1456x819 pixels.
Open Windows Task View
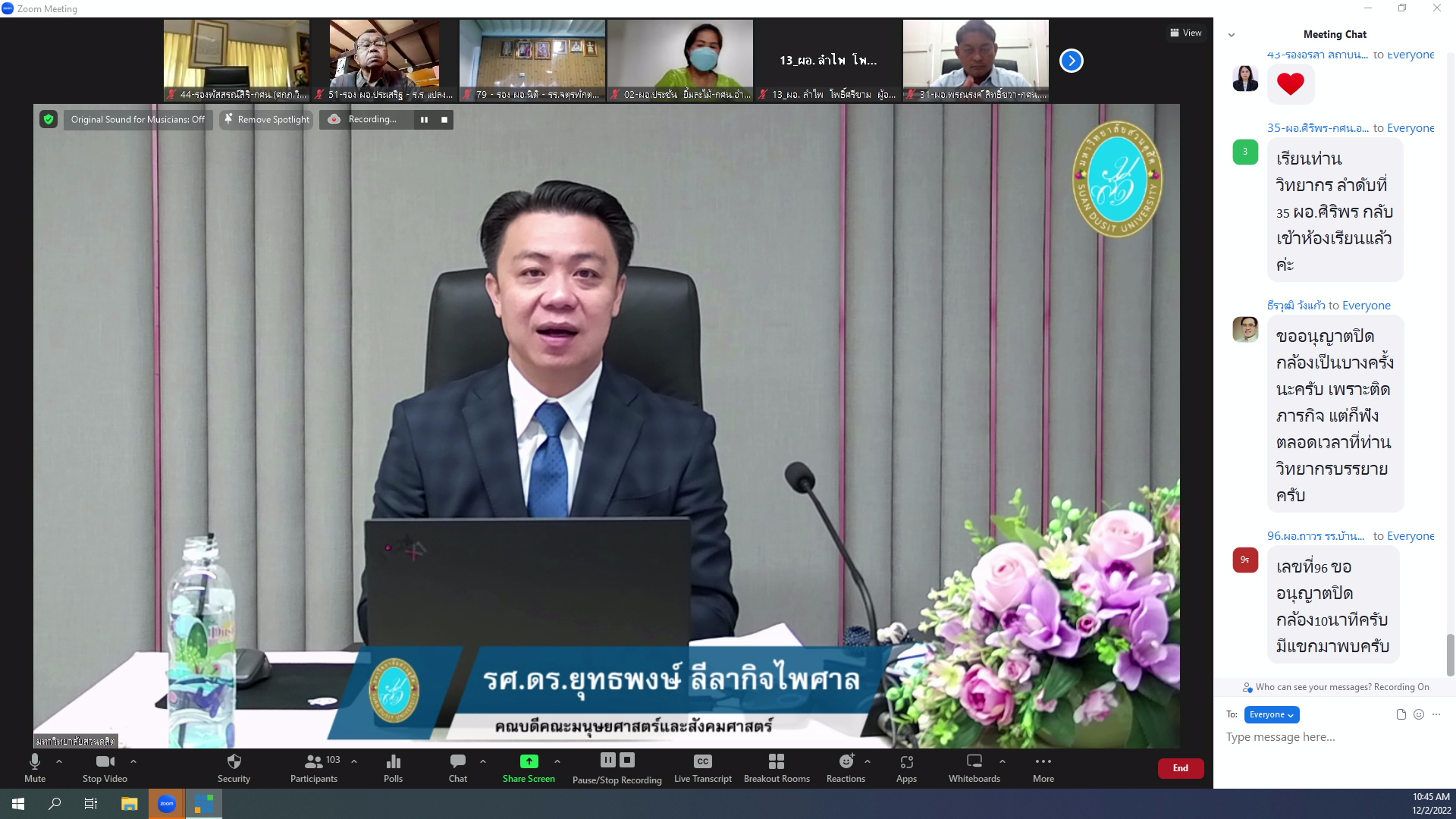[x=91, y=804]
